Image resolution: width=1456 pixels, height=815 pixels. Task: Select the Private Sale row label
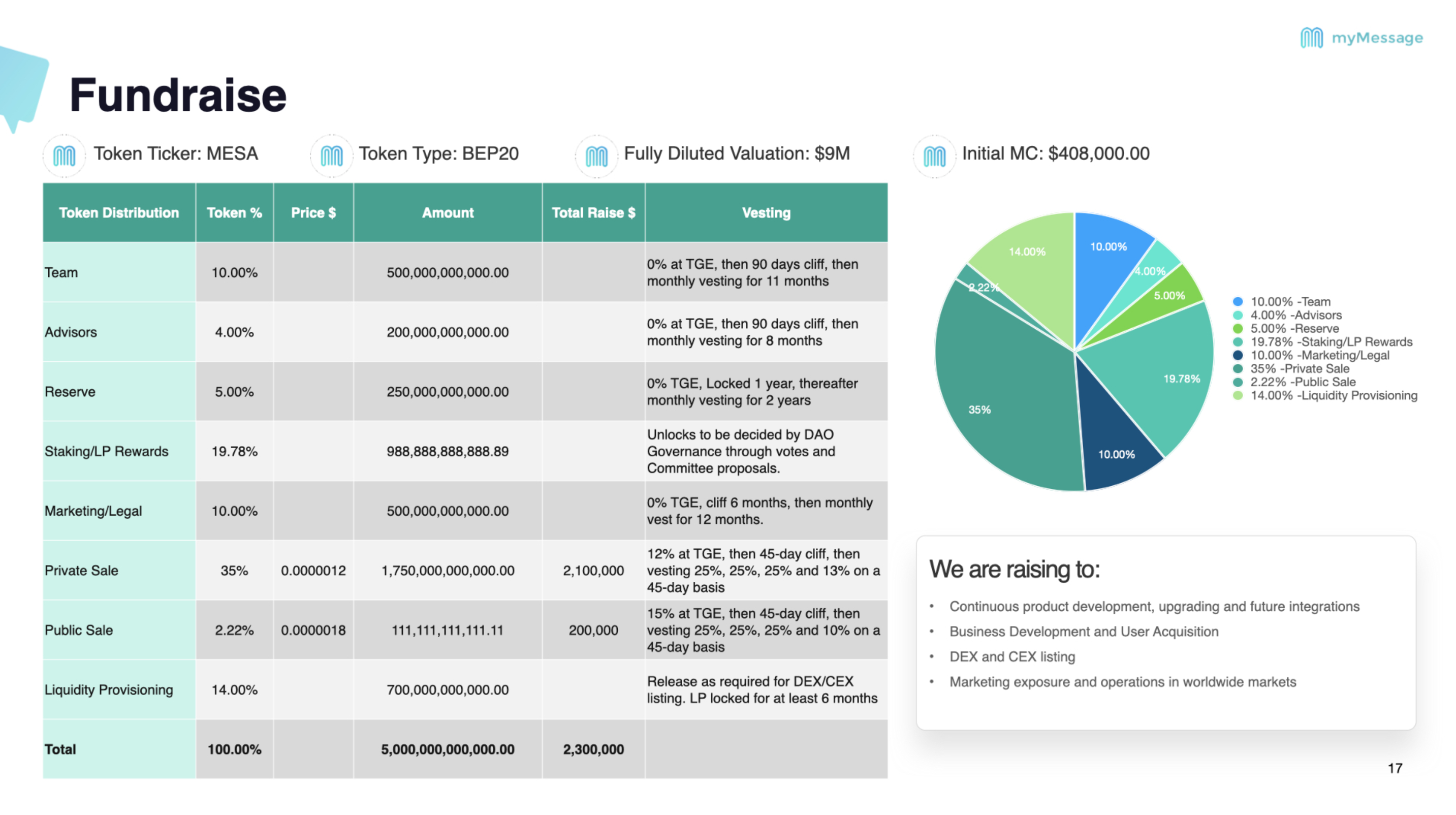(x=81, y=570)
